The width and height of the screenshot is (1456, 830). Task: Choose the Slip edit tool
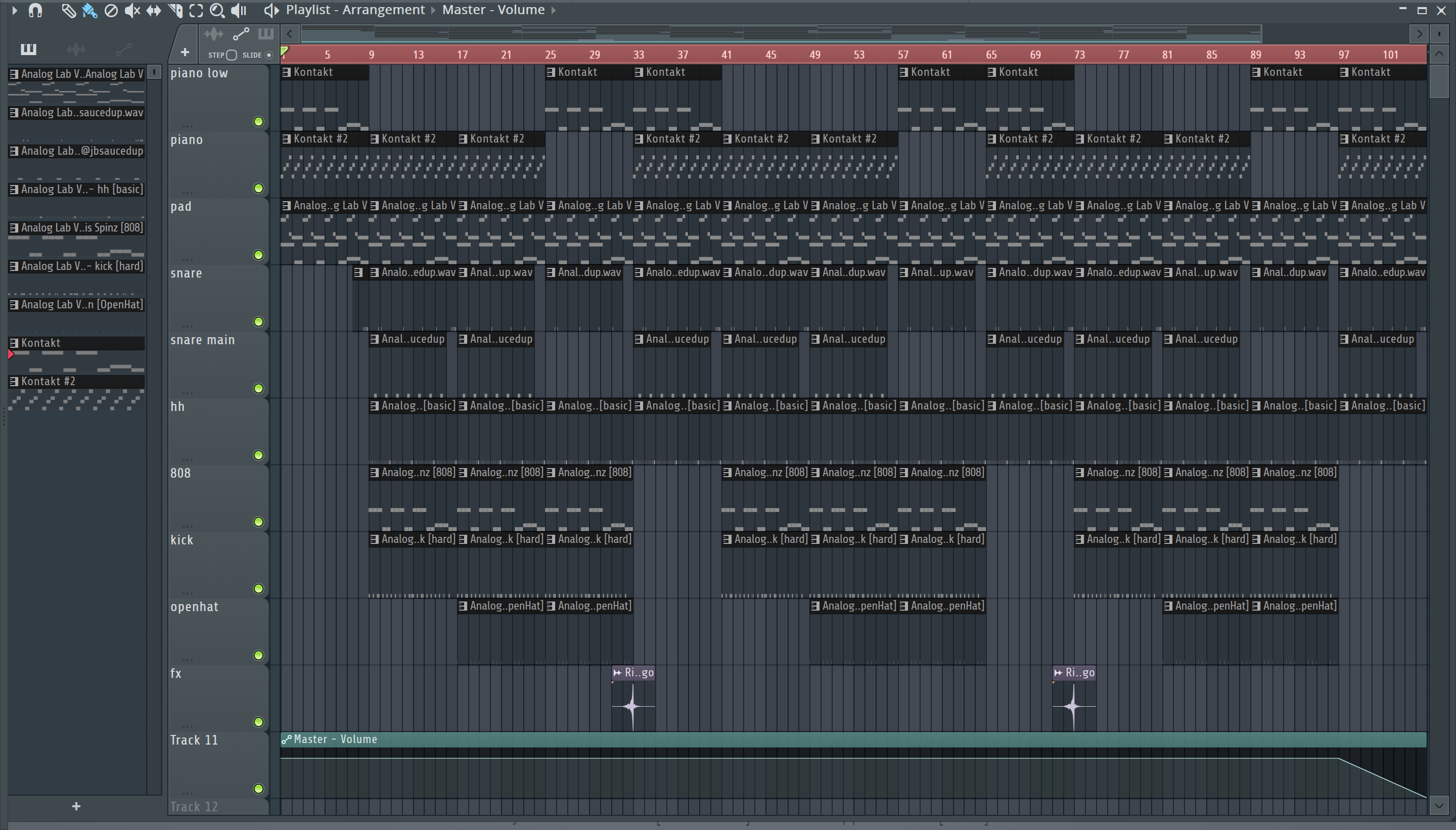click(x=153, y=10)
